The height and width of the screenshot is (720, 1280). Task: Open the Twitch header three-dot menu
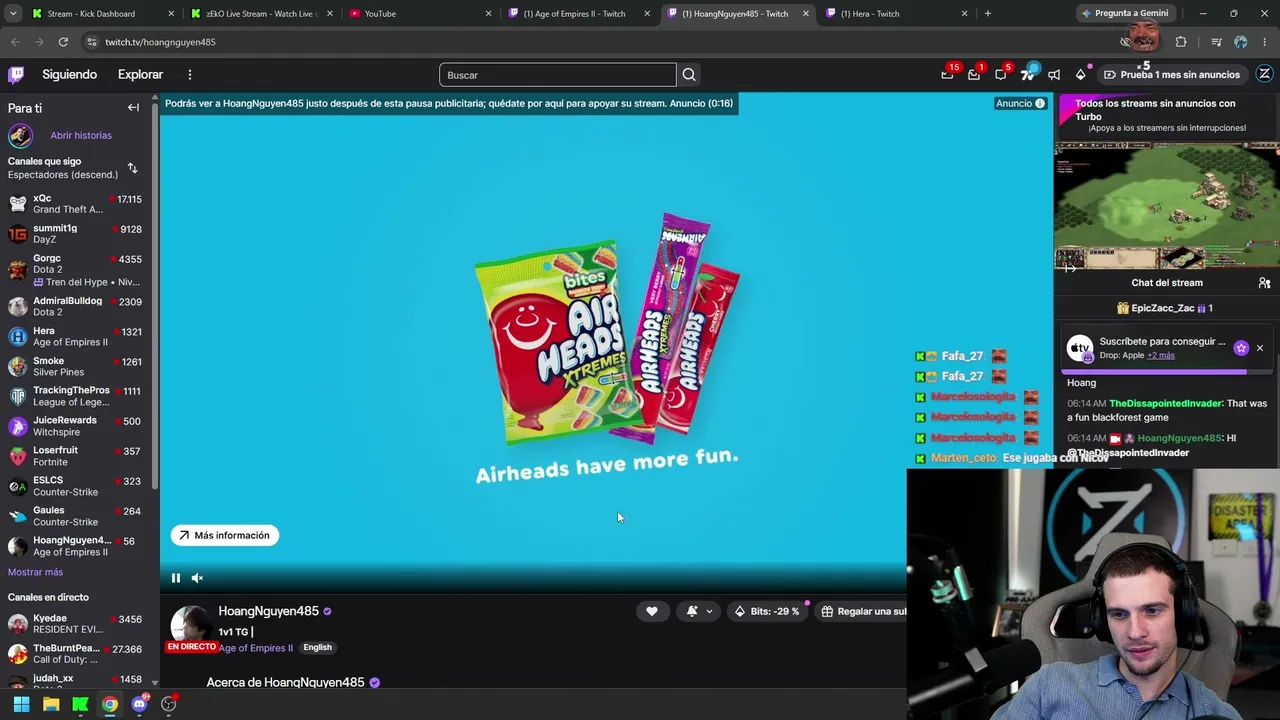(x=189, y=74)
